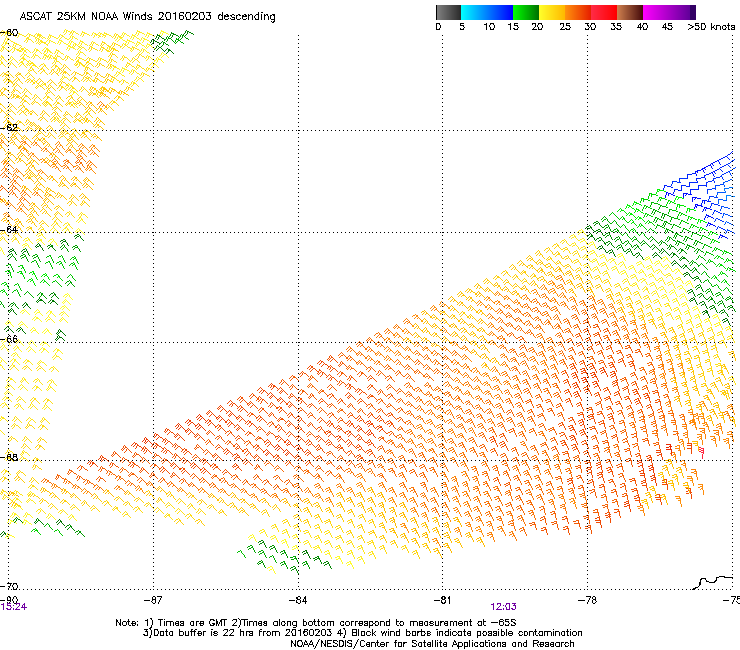Click the '-60' latitude label
This screenshot has width=740, height=650.
tap(9, 33)
